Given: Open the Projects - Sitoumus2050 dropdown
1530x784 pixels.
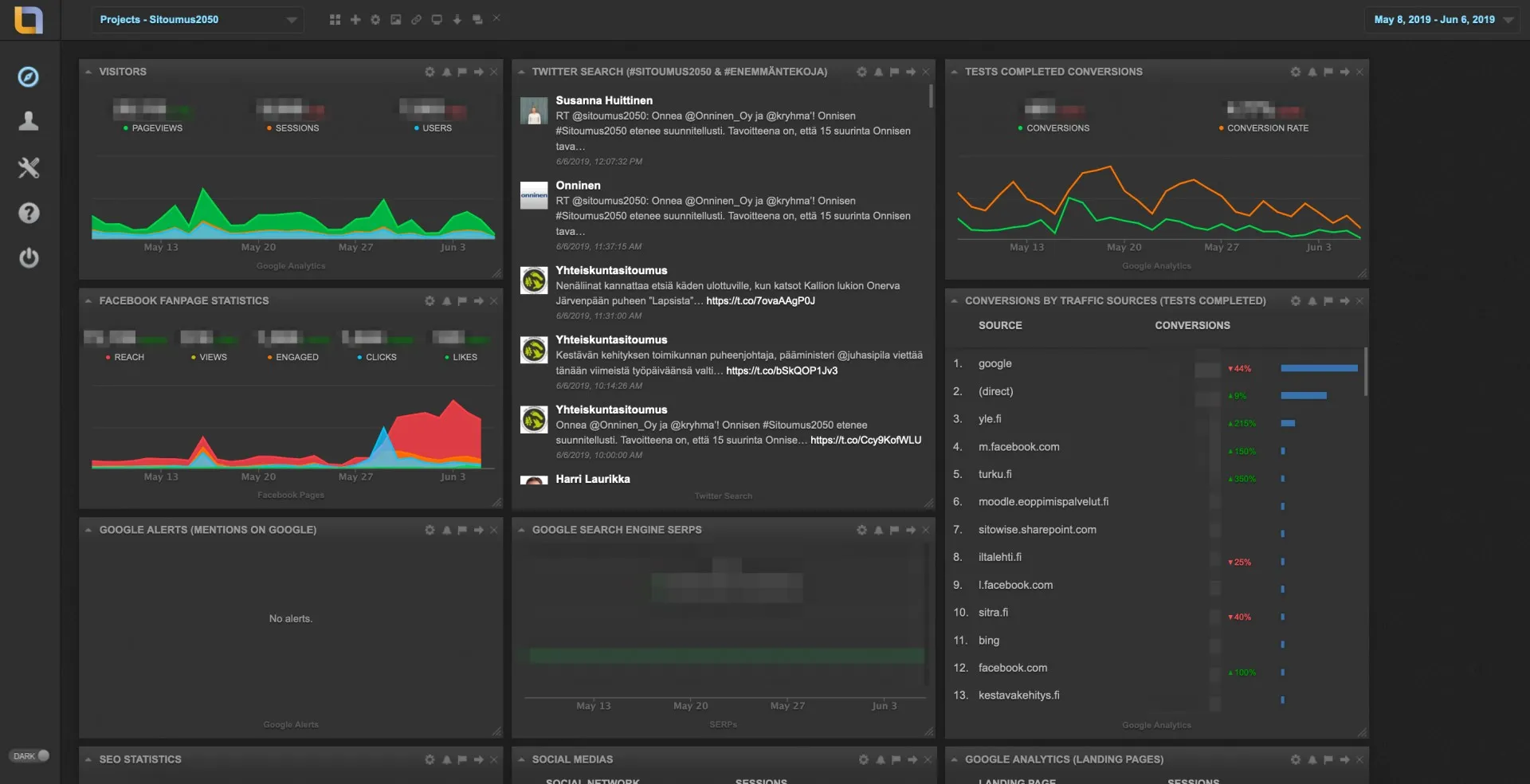Looking at the screenshot, I should click(x=198, y=20).
